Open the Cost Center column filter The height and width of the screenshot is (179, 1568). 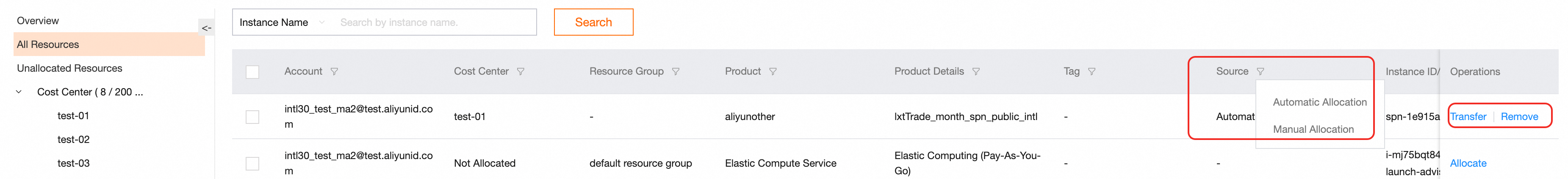521,72
